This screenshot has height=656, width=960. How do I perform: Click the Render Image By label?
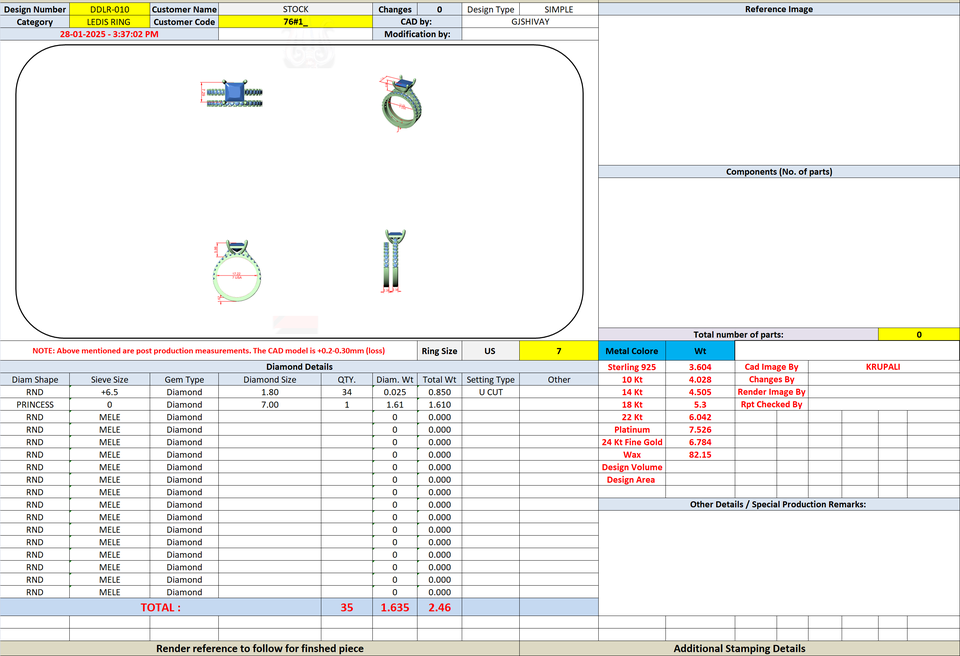[x=771, y=392]
